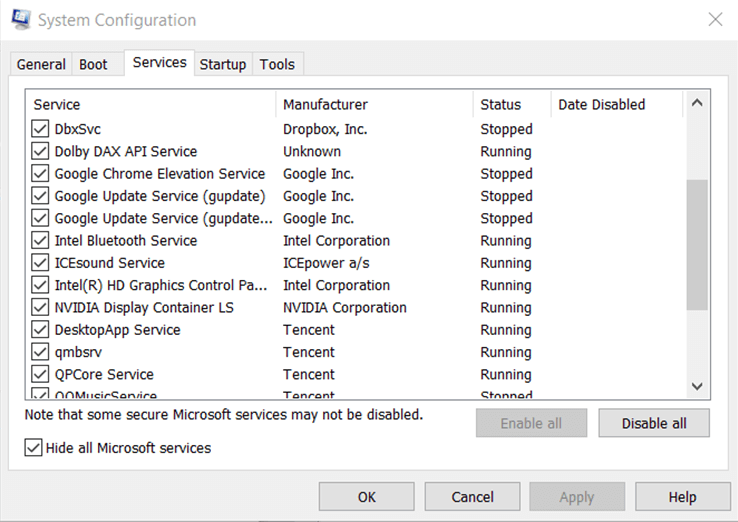The width and height of the screenshot is (738, 522).
Task: Click the Stopped status in DbxSvc row
Action: [506, 129]
